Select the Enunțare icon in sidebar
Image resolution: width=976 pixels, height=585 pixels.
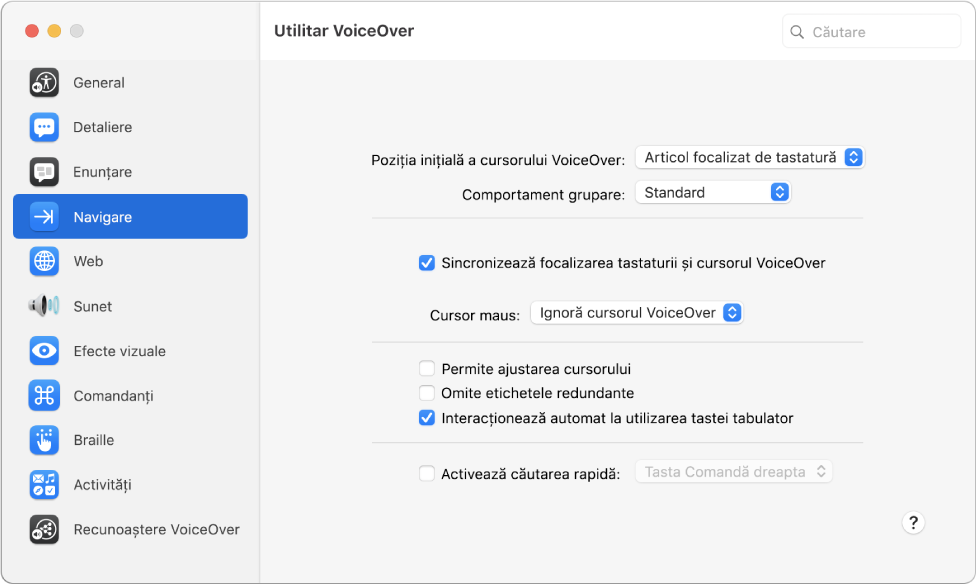44,172
